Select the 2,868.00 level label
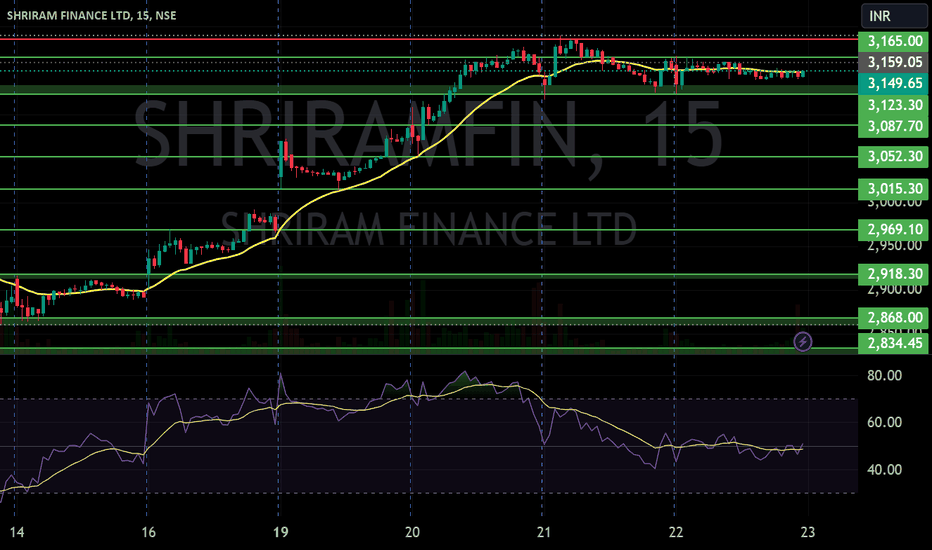The height and width of the screenshot is (550, 932). click(x=893, y=318)
